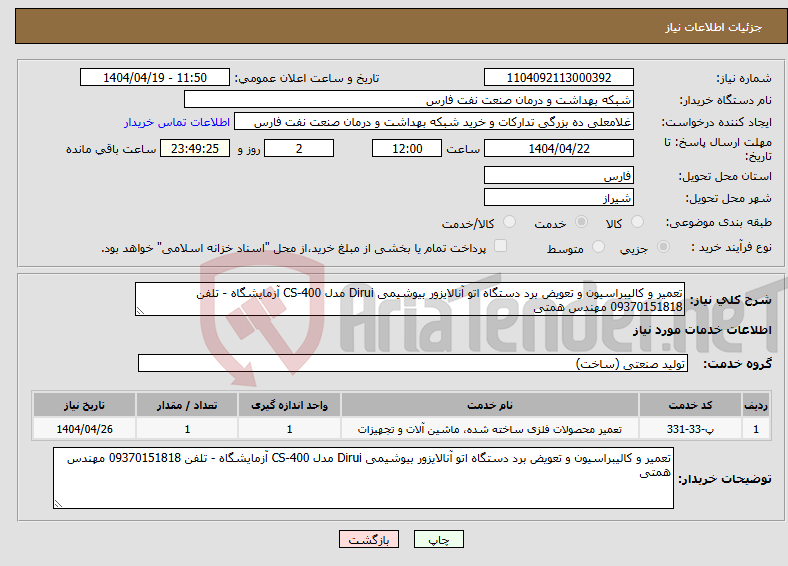Screen dimensions: 788x566
Task: Open اطلاعات تماس خریدار link
Action: click(x=177, y=122)
